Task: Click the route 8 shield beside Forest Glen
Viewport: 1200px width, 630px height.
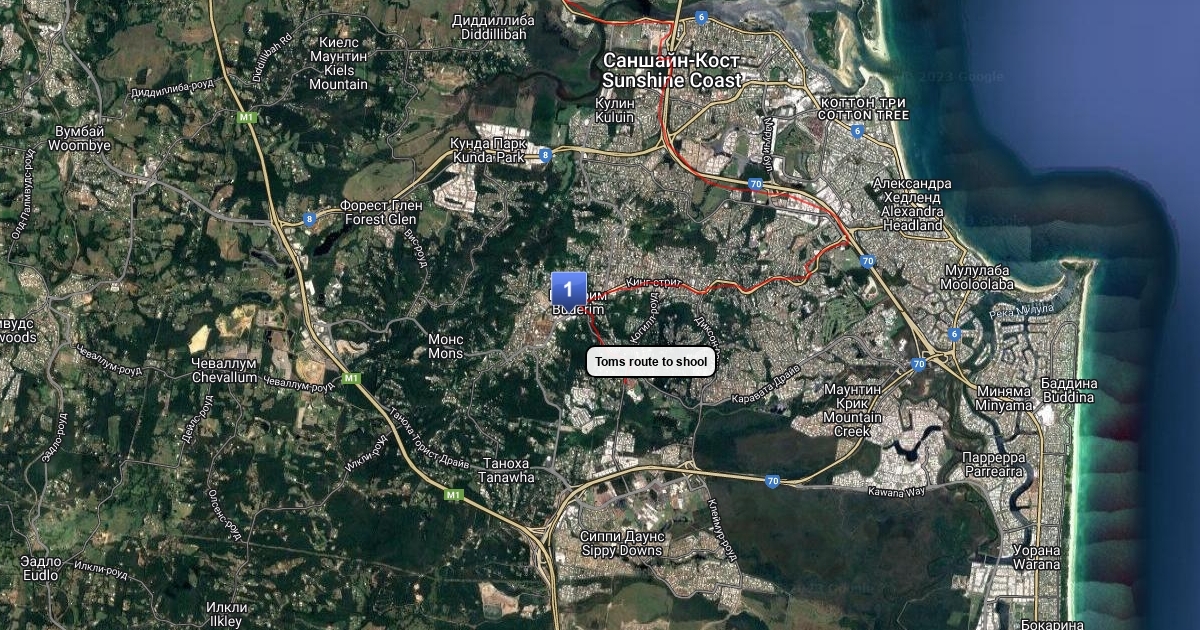Action: pos(310,219)
